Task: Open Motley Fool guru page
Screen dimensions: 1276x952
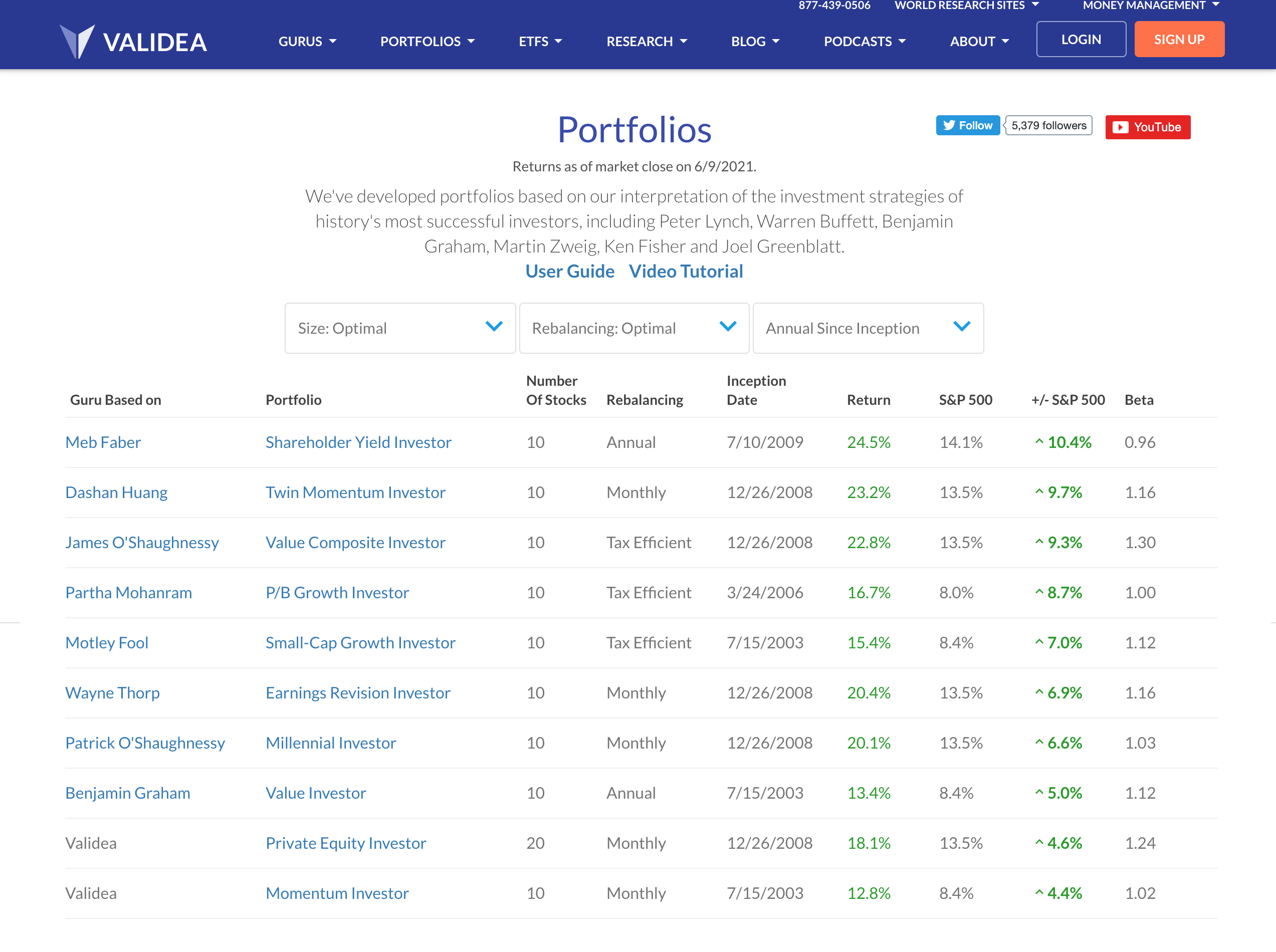Action: [107, 643]
